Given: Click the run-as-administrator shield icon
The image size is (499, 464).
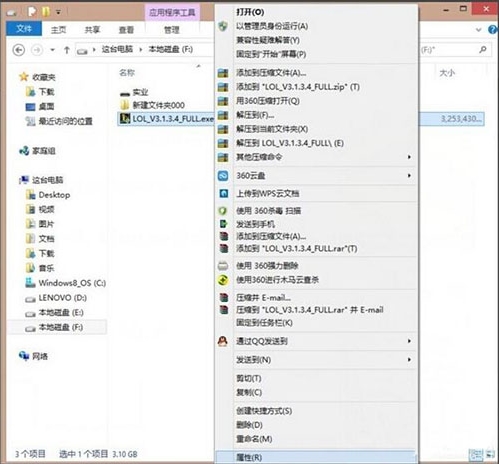Looking at the screenshot, I should pos(223,26).
